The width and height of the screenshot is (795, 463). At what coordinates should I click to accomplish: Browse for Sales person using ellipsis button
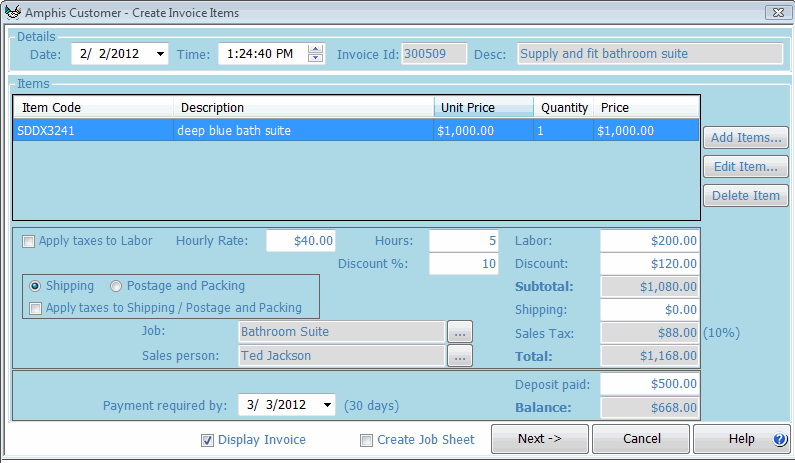[459, 356]
